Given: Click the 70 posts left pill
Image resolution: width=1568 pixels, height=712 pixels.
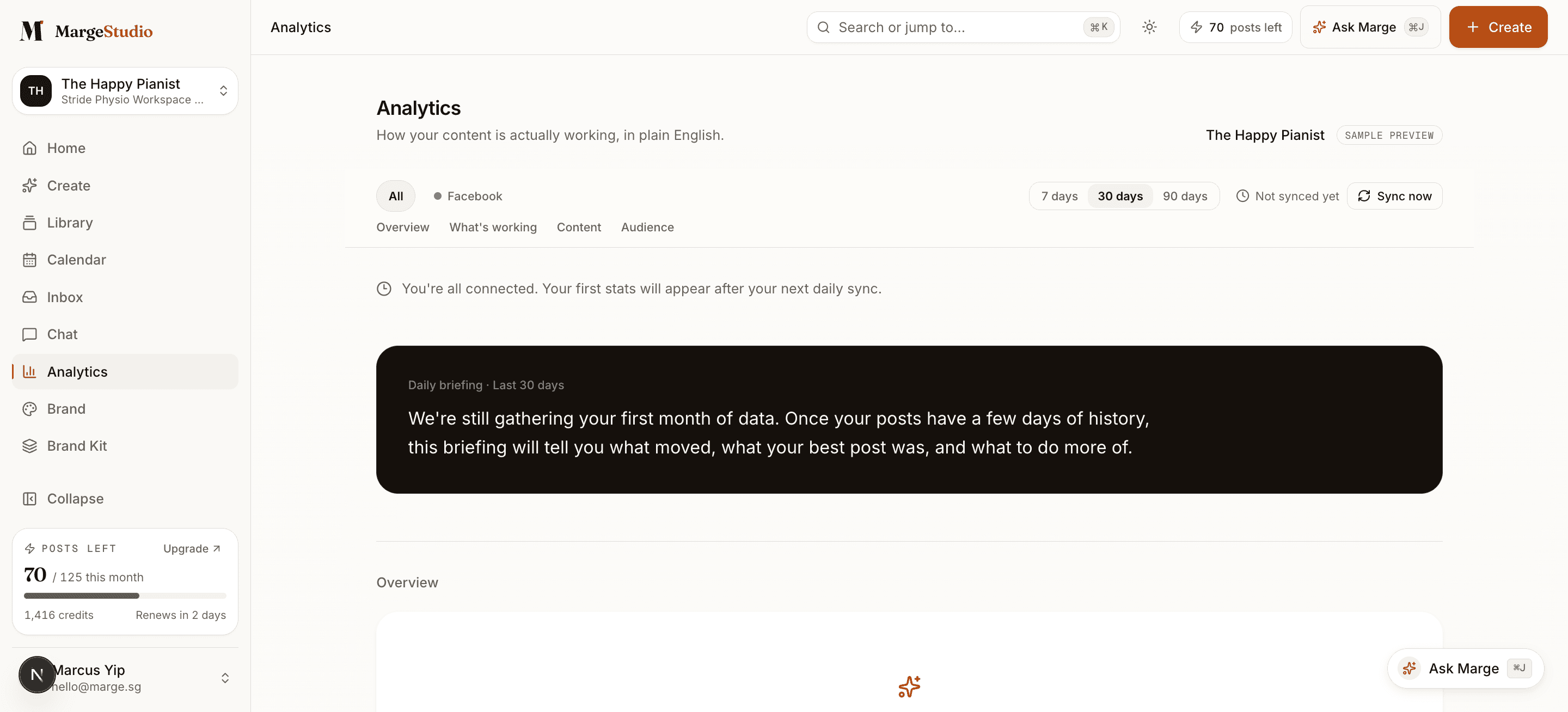Looking at the screenshot, I should [1235, 27].
